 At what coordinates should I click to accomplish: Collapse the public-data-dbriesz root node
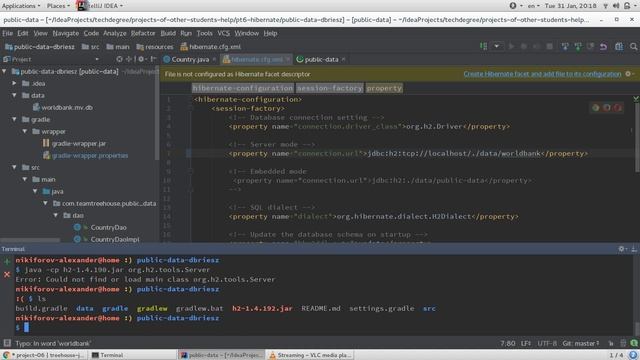coord(4,71)
